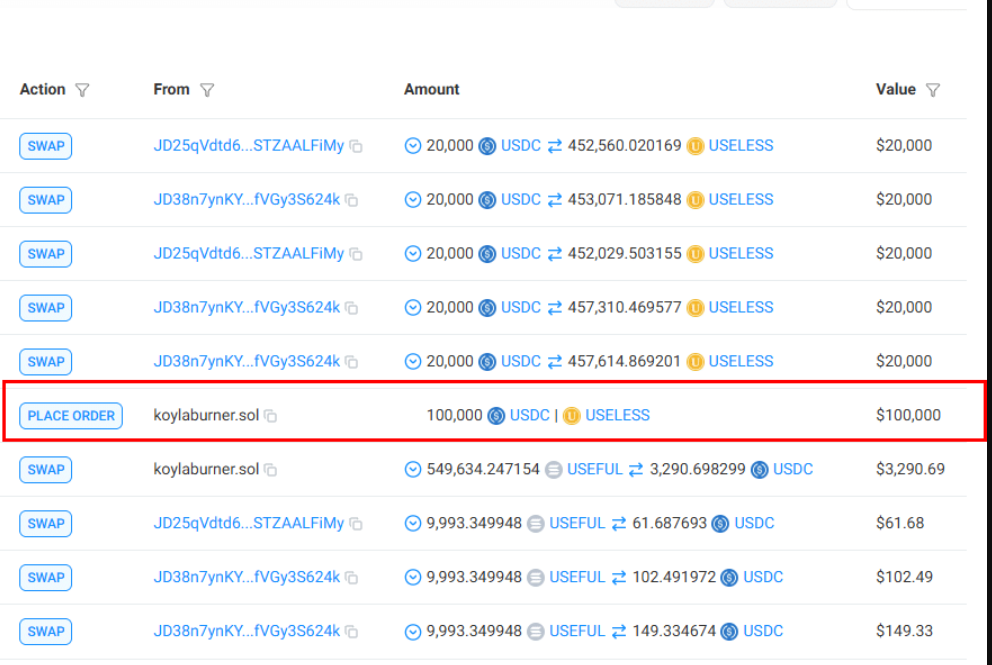The height and width of the screenshot is (665, 992).
Task: Click USELESS coin icon after 452,560.020169
Action: tap(695, 146)
